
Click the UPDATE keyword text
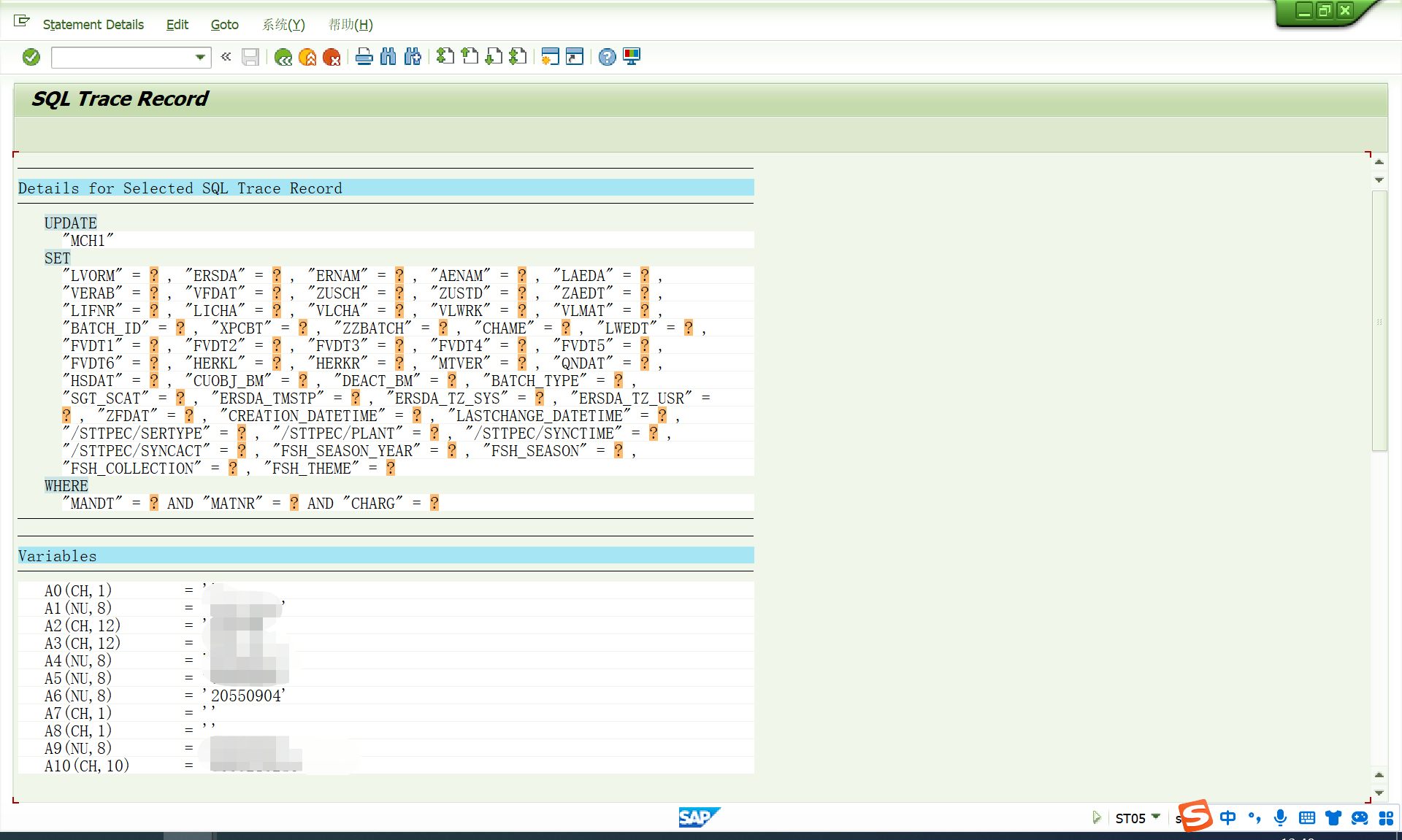[x=70, y=223]
